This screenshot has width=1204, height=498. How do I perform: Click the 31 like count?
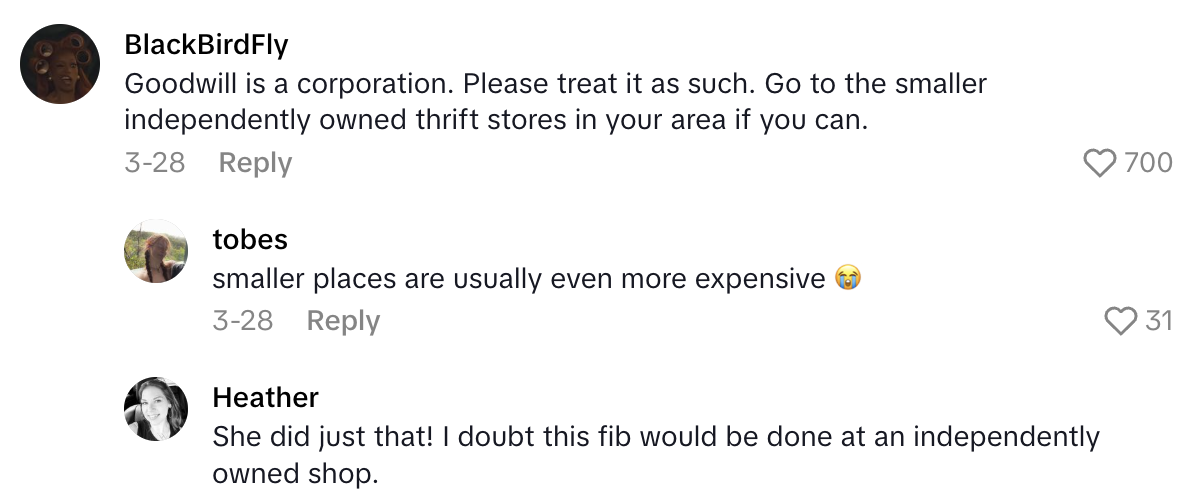1158,321
